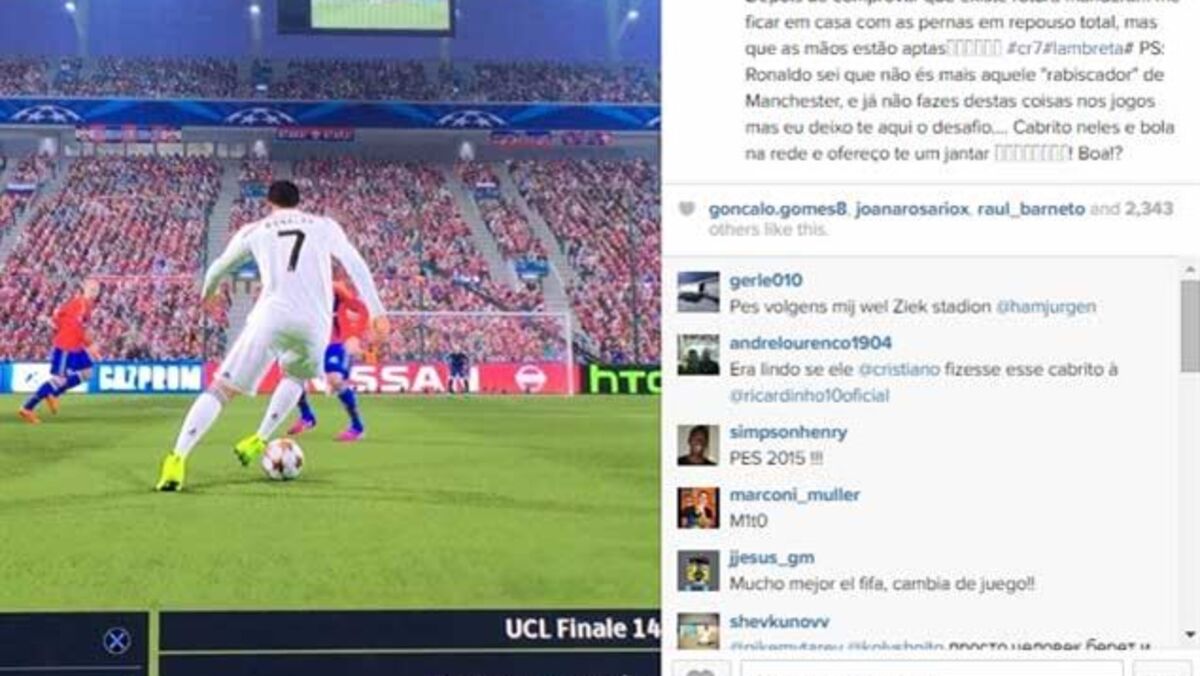Click the comments scrollbar thumb
Screen dimensions: 1200x676
tap(1189, 326)
